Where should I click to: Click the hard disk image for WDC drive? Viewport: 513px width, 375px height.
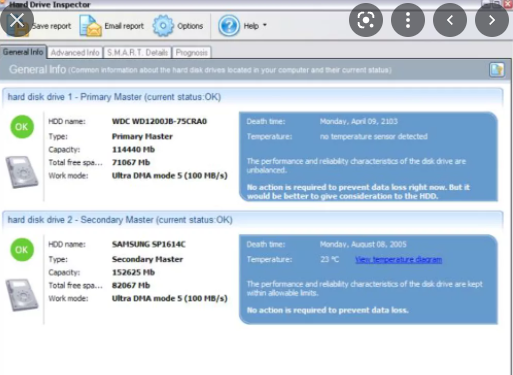coord(22,172)
